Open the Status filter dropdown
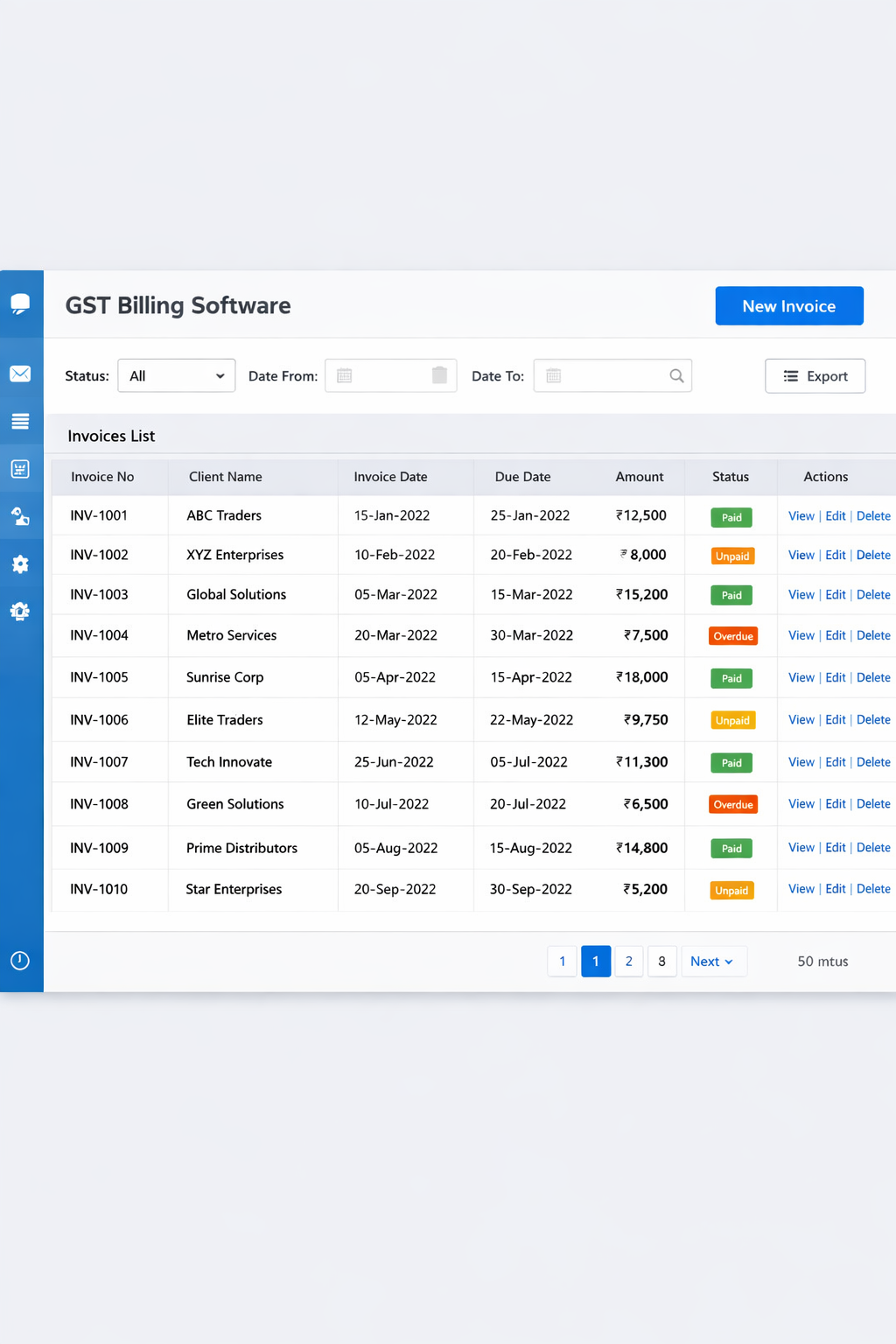 point(176,375)
